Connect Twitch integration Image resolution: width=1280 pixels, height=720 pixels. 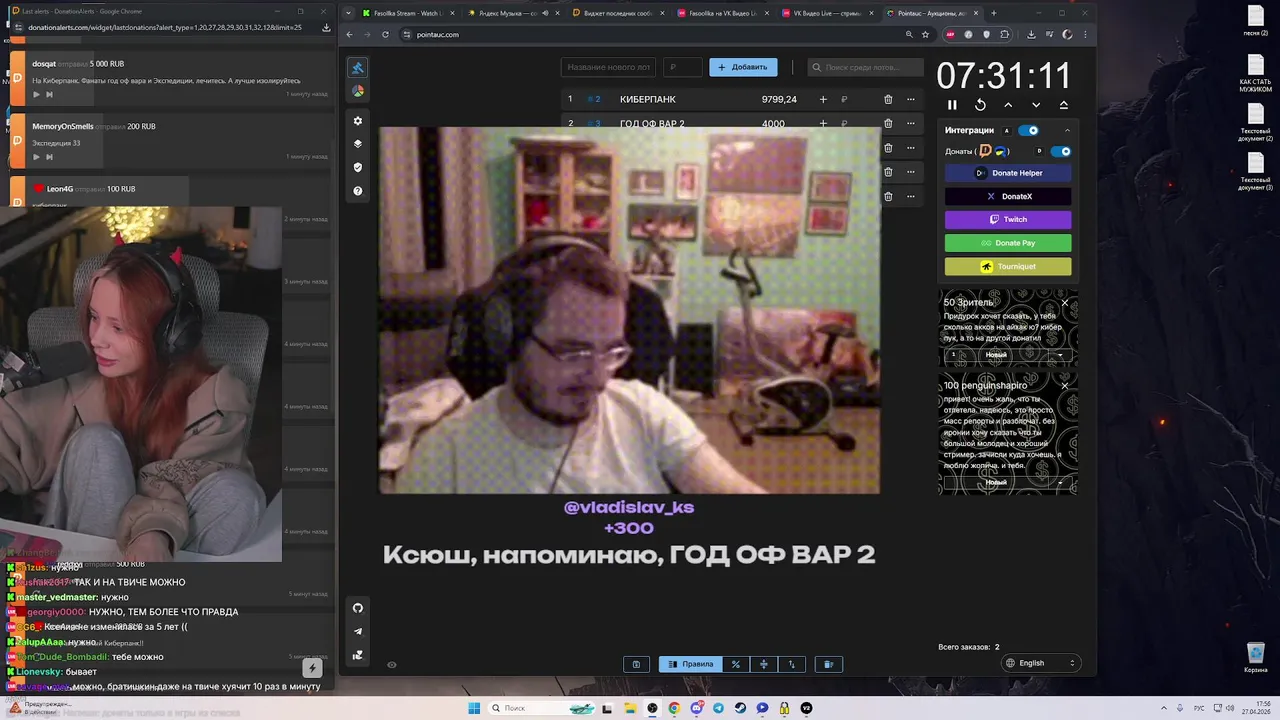pos(1008,219)
